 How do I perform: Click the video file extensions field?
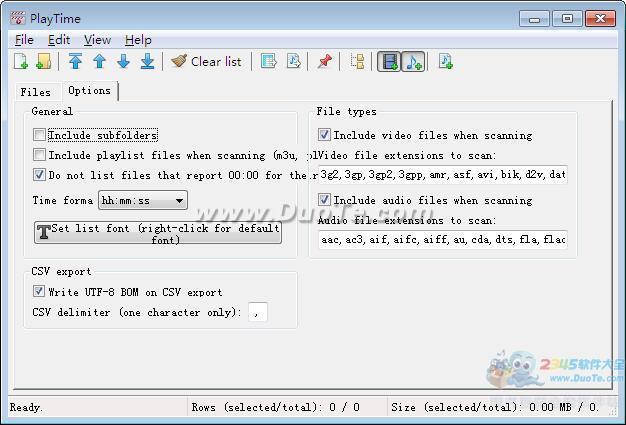tap(443, 175)
